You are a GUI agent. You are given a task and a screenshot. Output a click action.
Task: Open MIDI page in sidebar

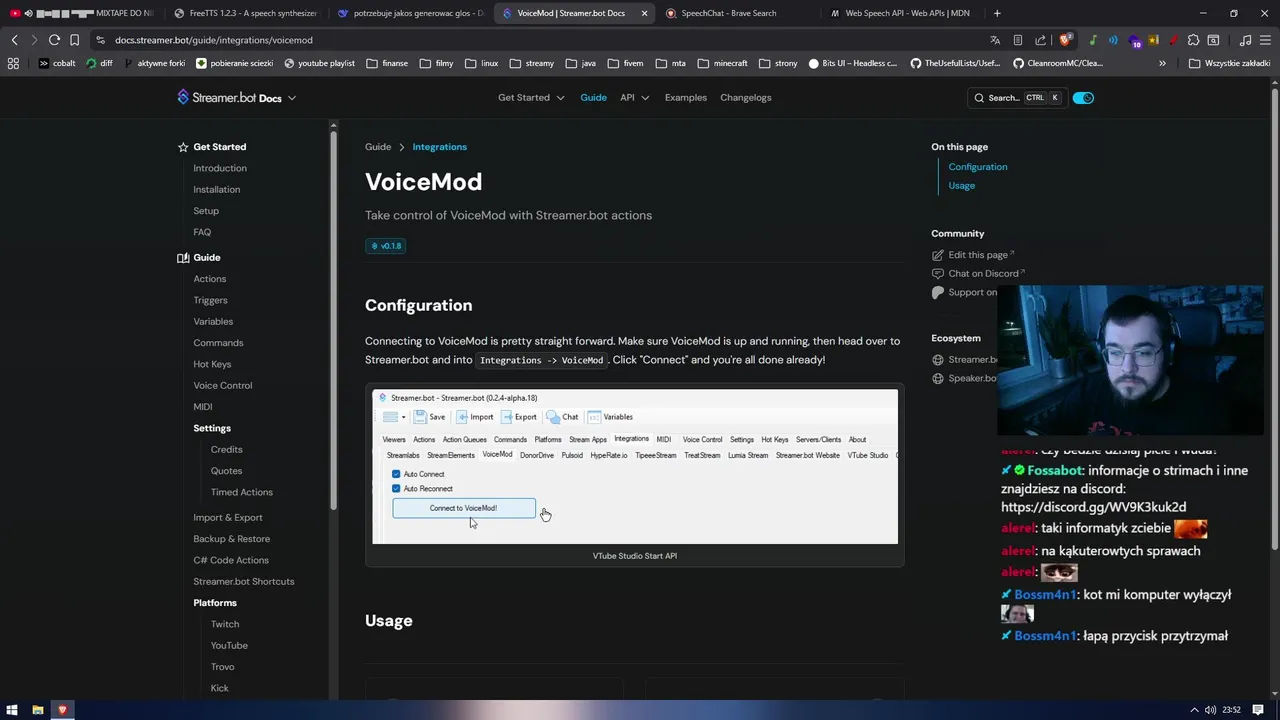(x=203, y=407)
